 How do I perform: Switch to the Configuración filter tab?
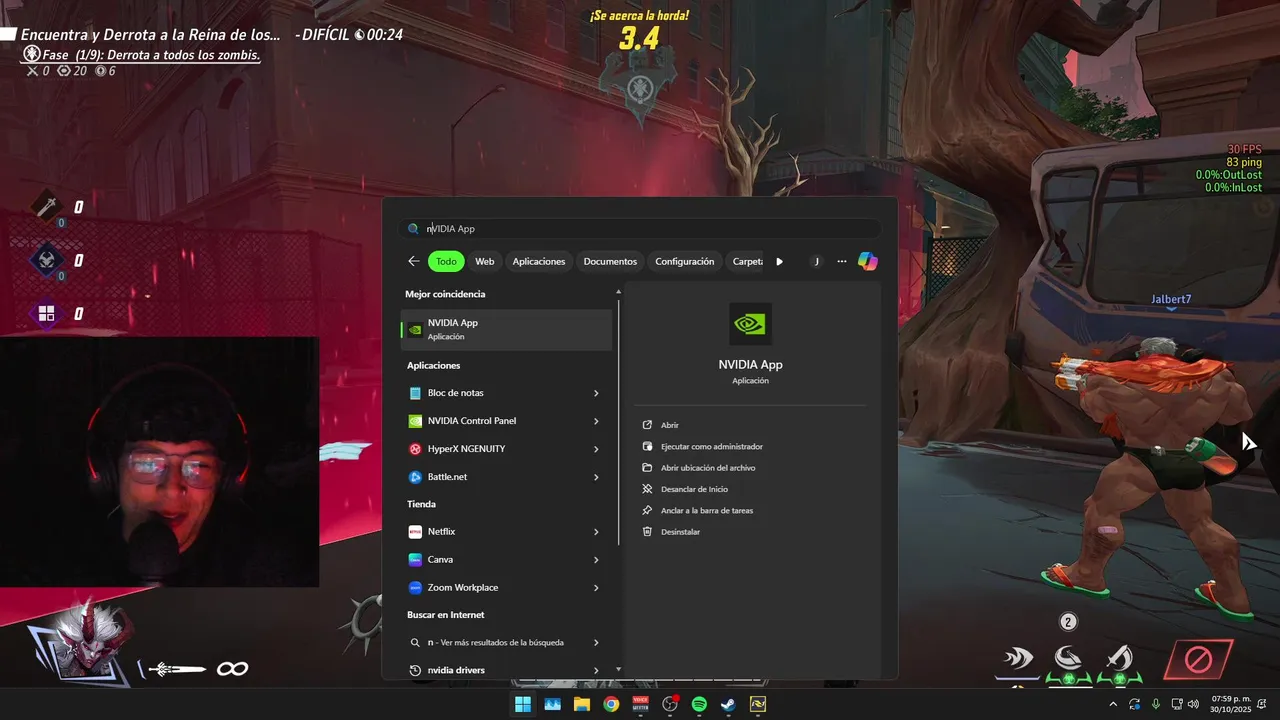(x=685, y=261)
